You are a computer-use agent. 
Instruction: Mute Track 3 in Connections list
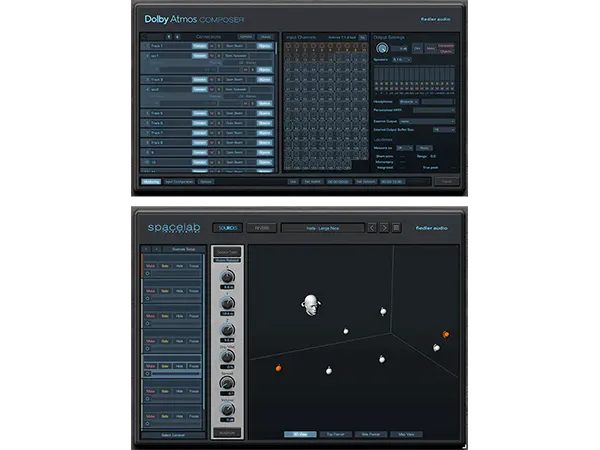(212, 80)
